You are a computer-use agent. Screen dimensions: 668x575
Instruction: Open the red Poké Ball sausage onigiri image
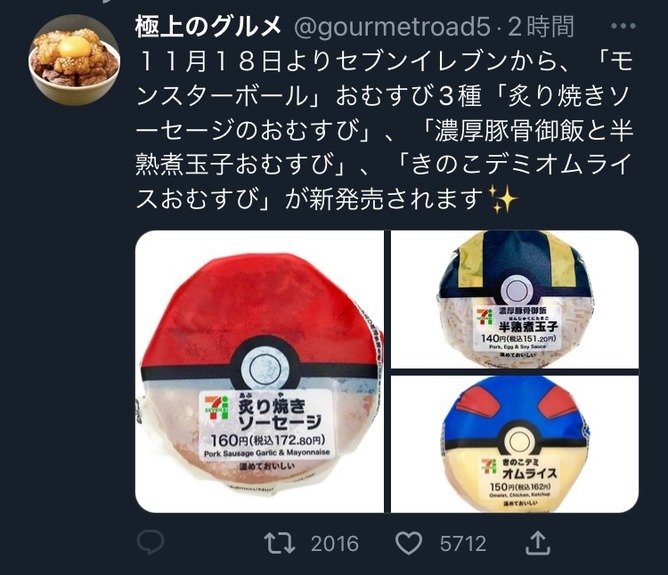pos(259,371)
